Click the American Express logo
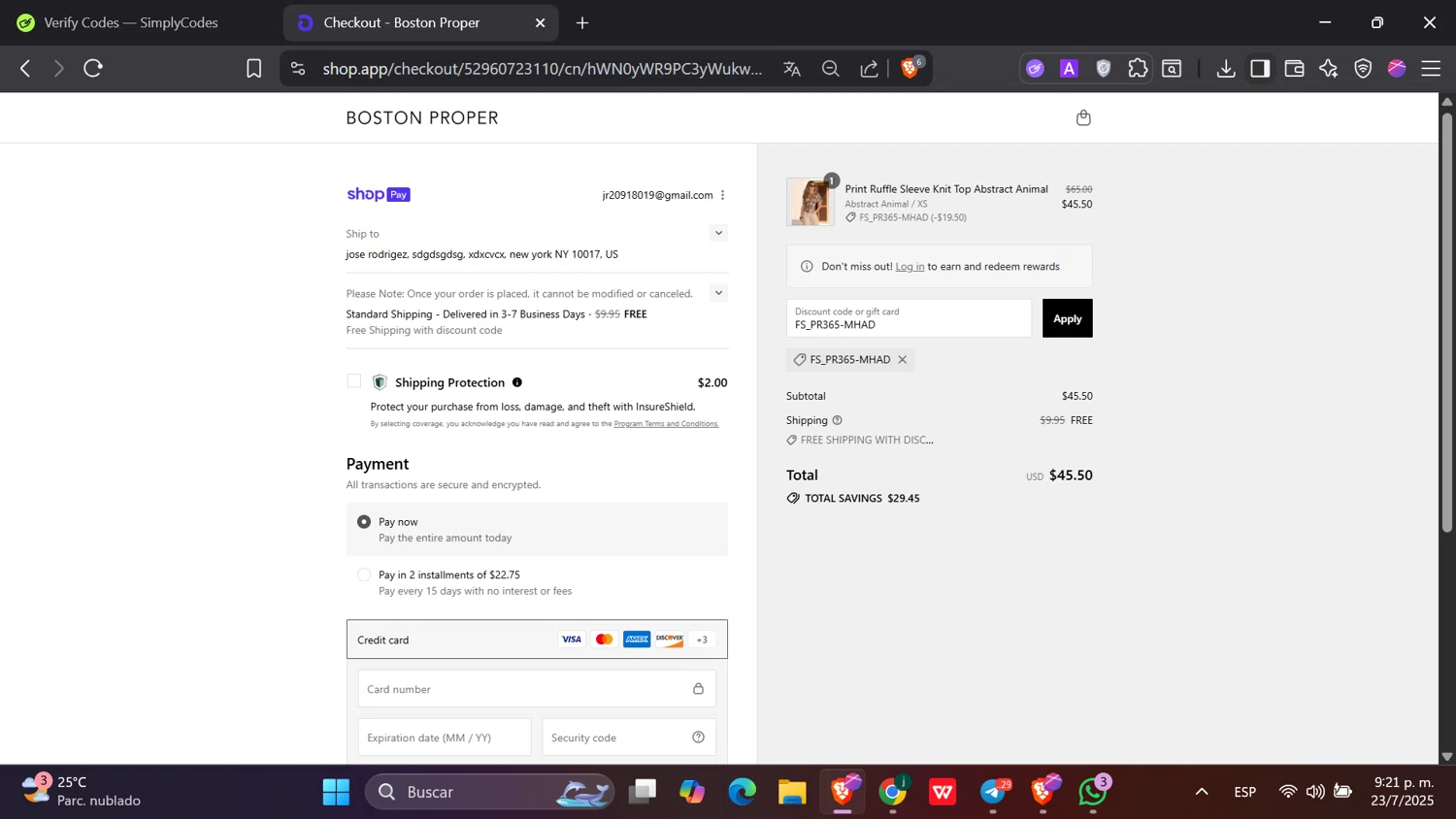This screenshot has height=819, width=1456. (637, 639)
